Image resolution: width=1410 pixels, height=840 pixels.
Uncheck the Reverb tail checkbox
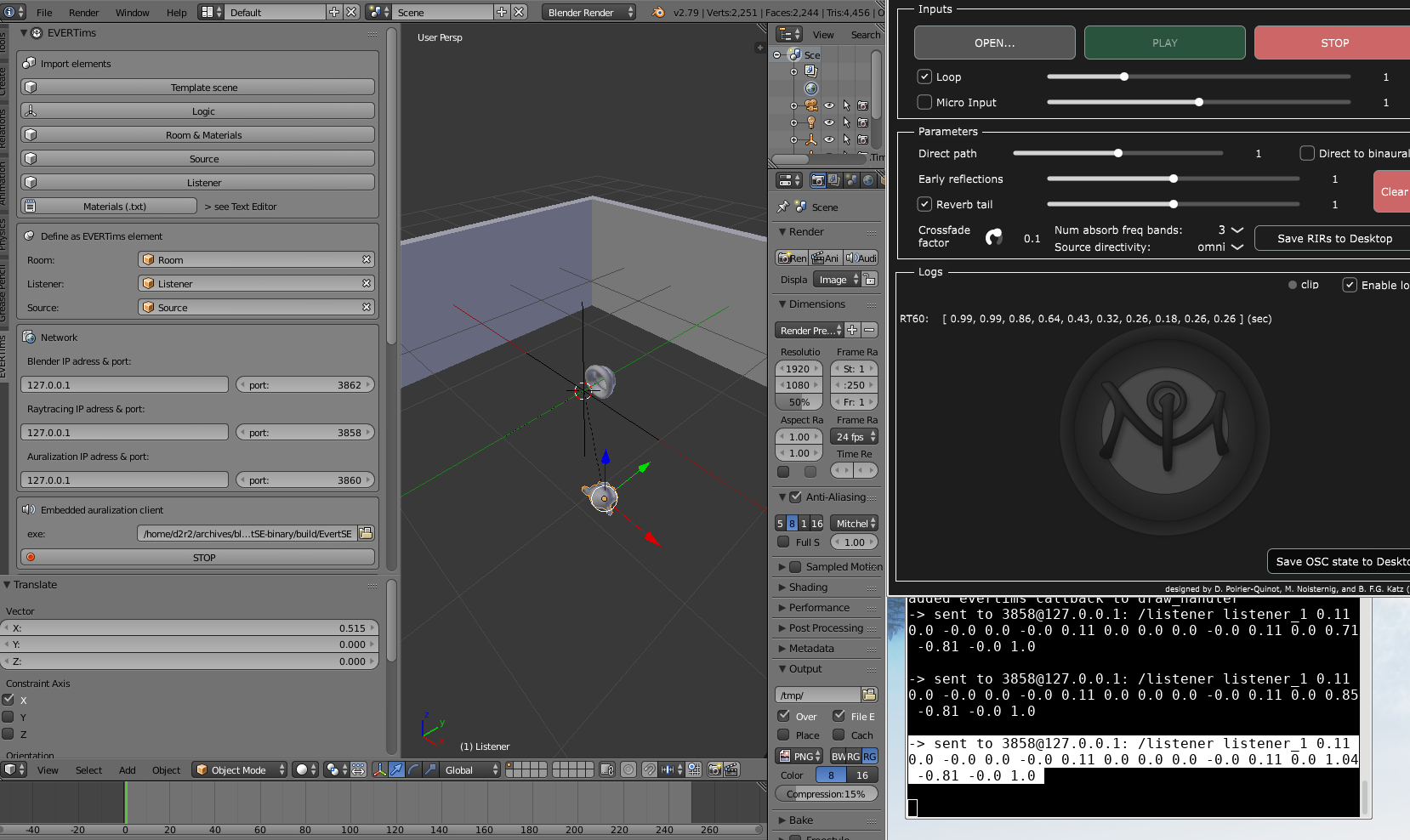(x=924, y=204)
